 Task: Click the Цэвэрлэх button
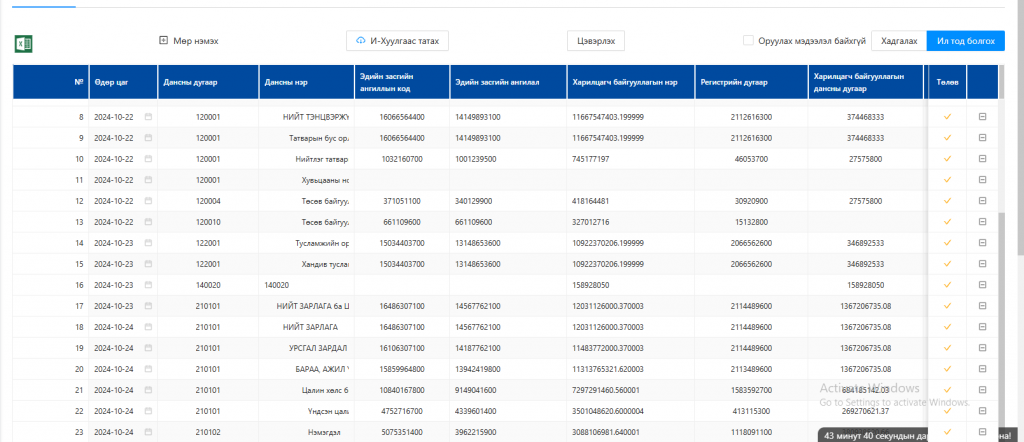[596, 40]
